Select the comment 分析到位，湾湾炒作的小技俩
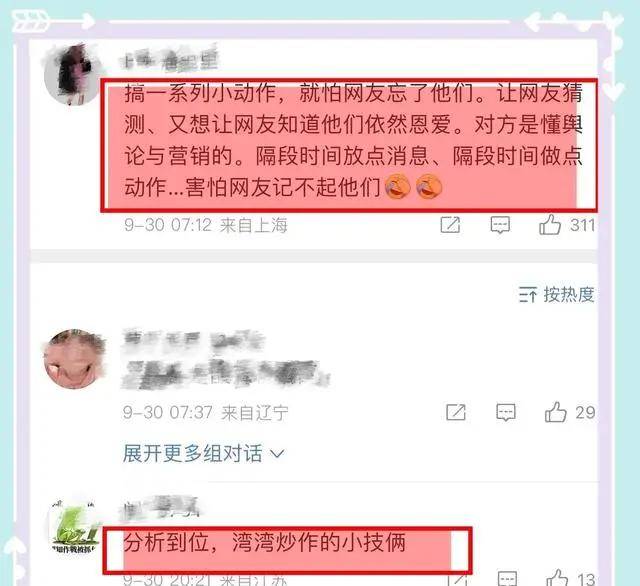640x586 pixels. coord(264,543)
